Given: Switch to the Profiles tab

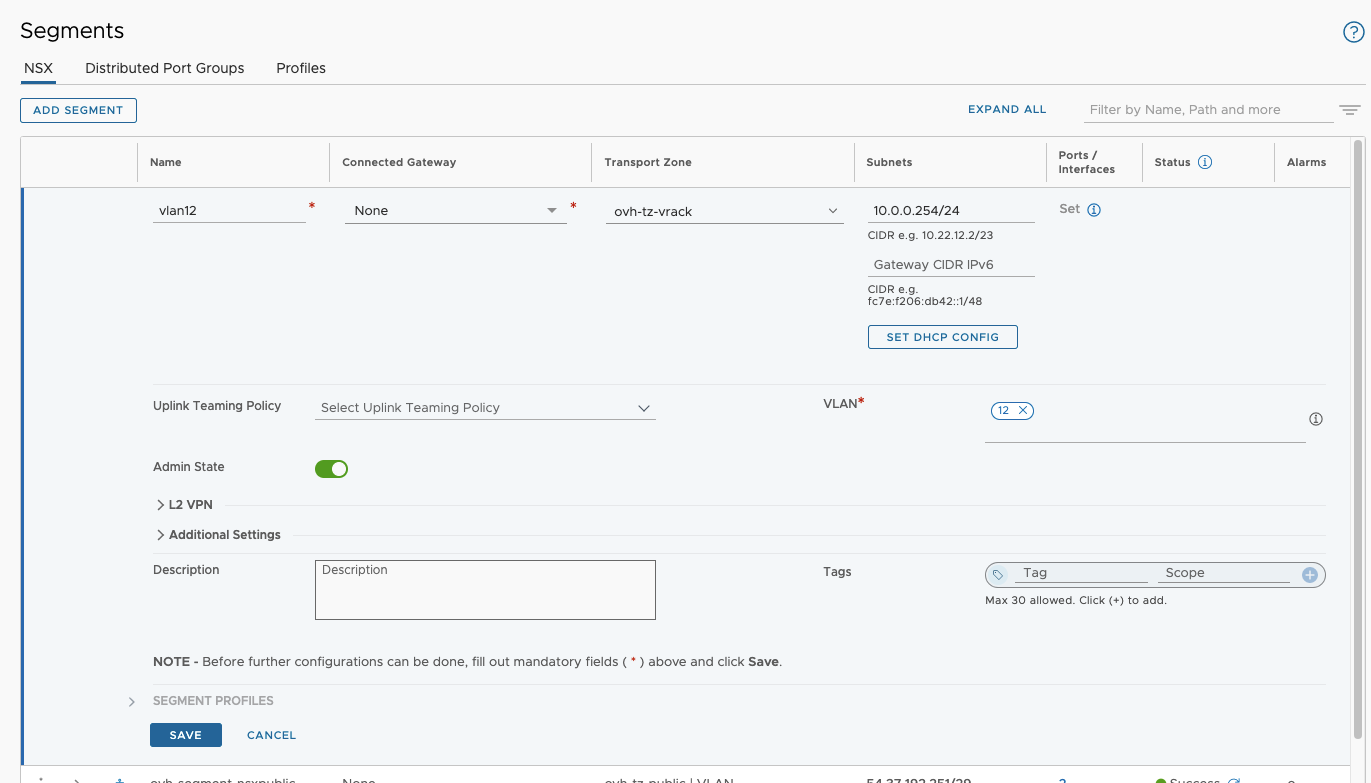Looking at the screenshot, I should tap(301, 68).
